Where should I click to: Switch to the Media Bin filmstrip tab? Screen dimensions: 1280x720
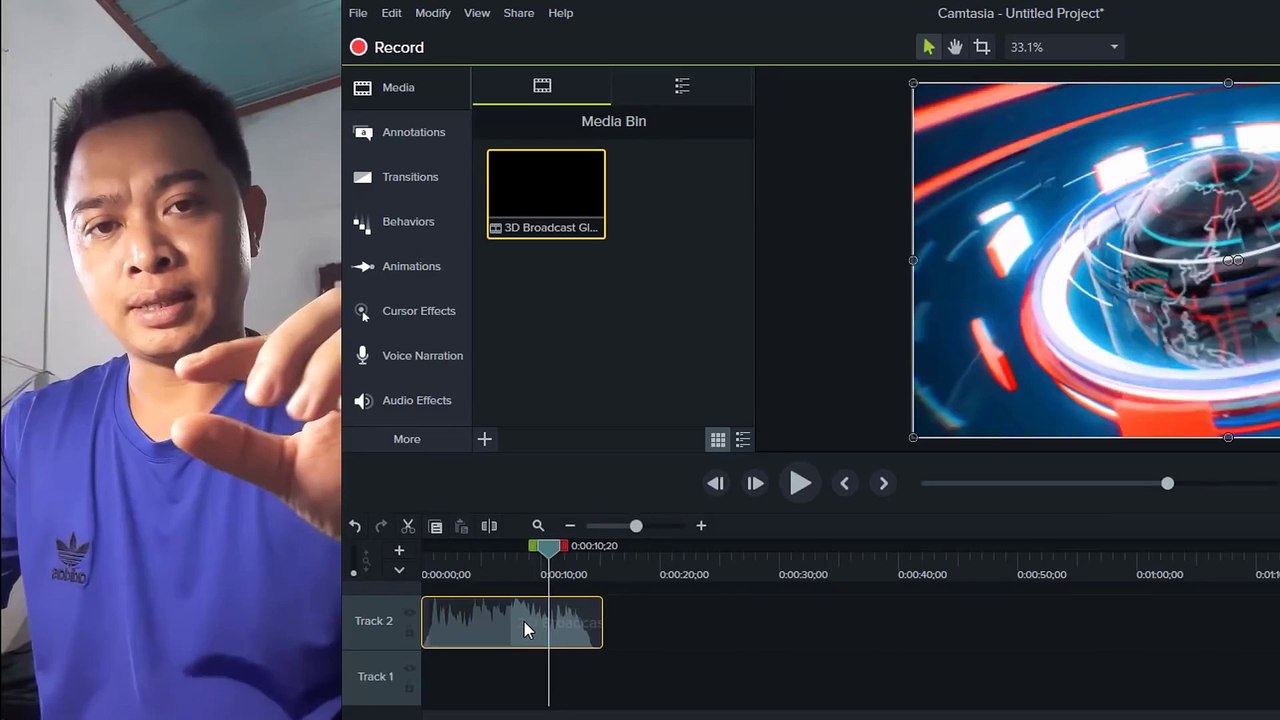(x=542, y=86)
